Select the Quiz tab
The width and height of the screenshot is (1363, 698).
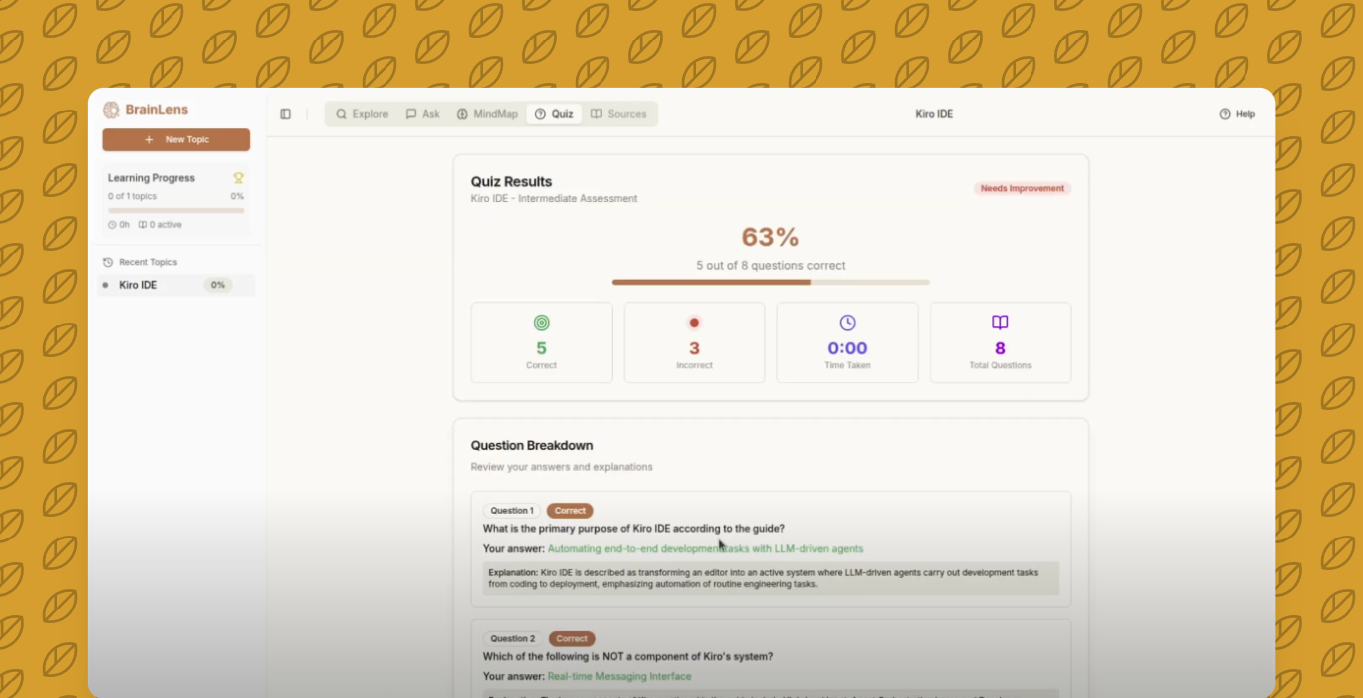click(x=554, y=114)
